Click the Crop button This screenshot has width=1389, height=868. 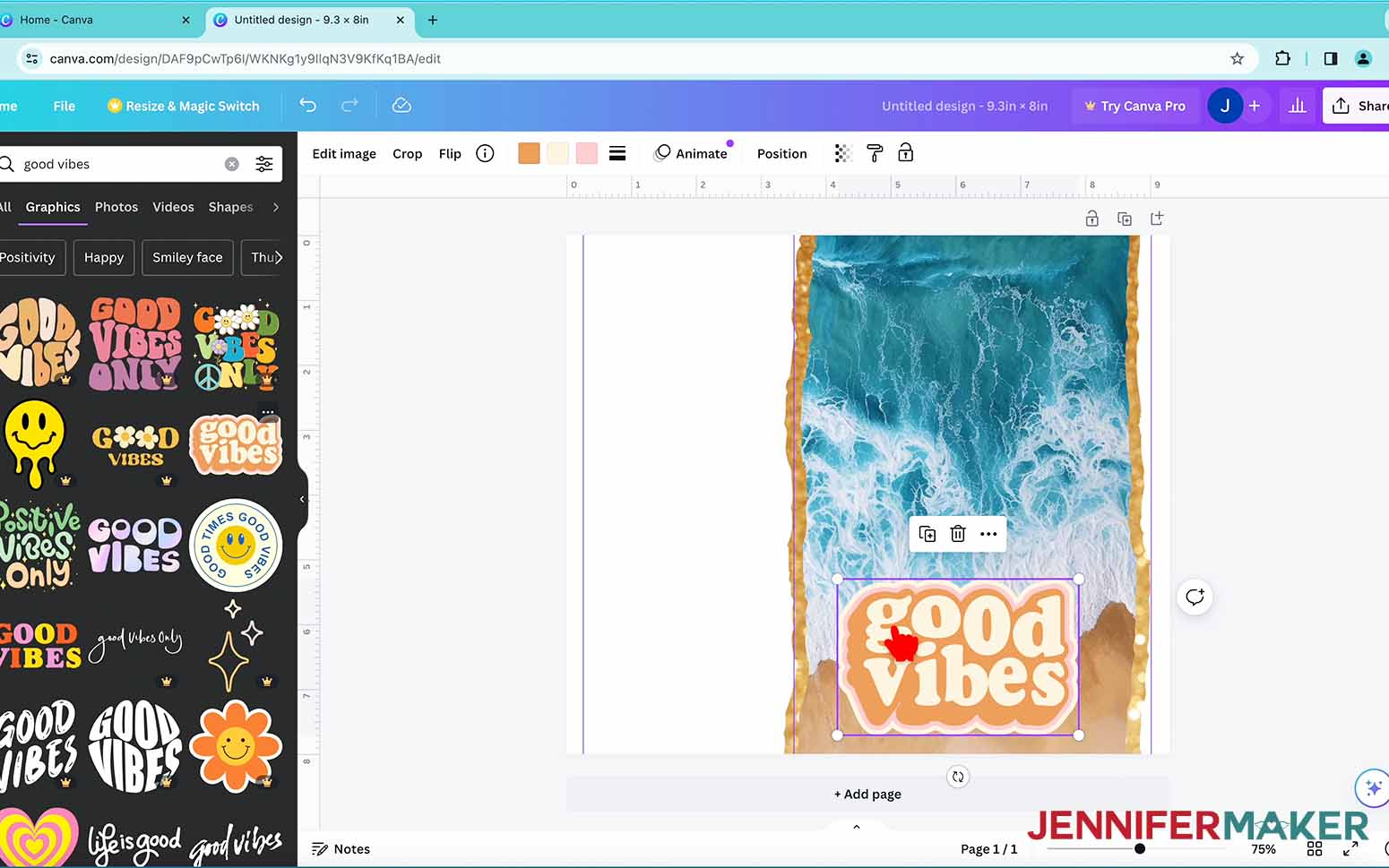point(407,153)
